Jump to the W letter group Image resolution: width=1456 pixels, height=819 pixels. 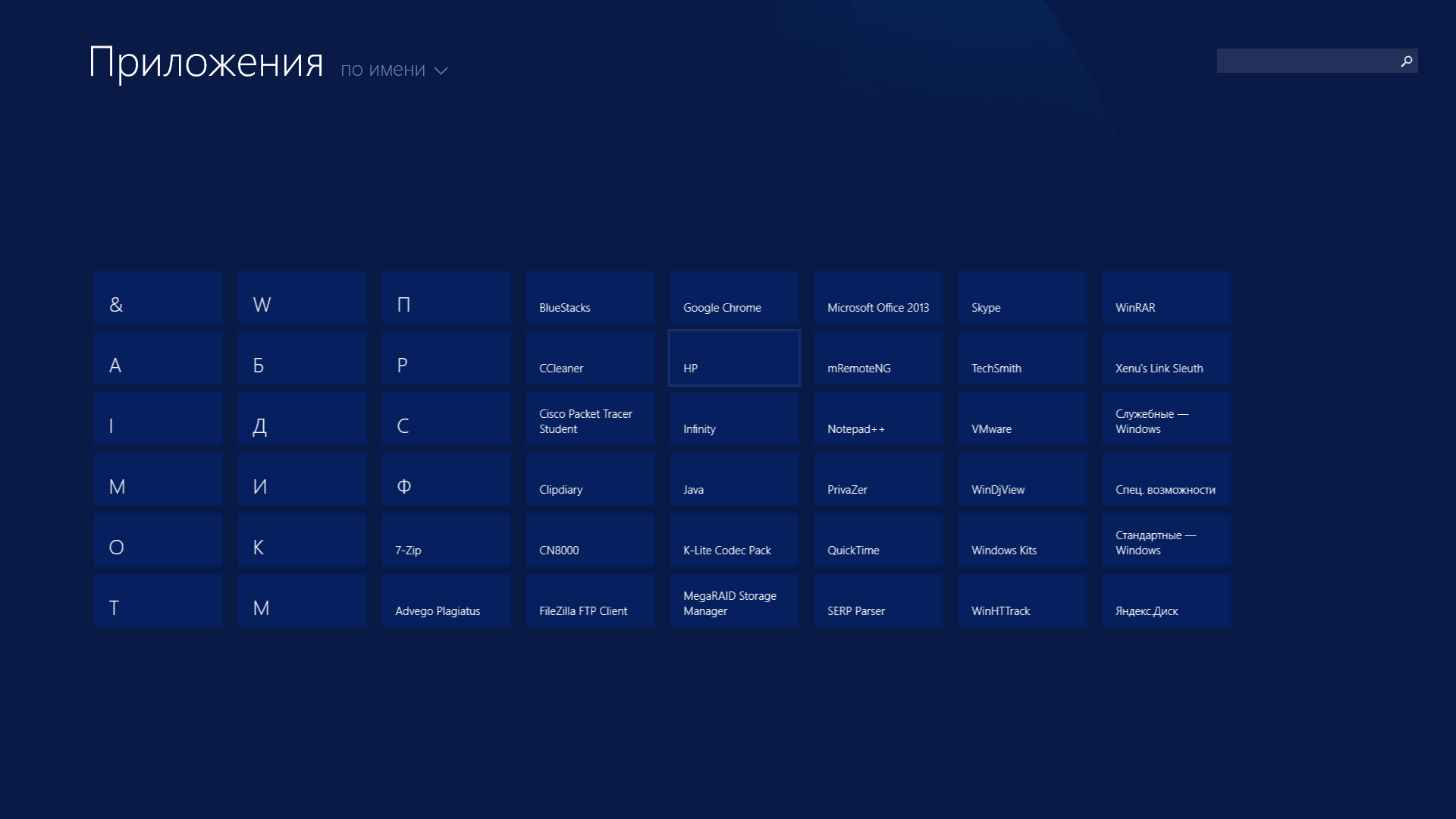[x=302, y=297]
